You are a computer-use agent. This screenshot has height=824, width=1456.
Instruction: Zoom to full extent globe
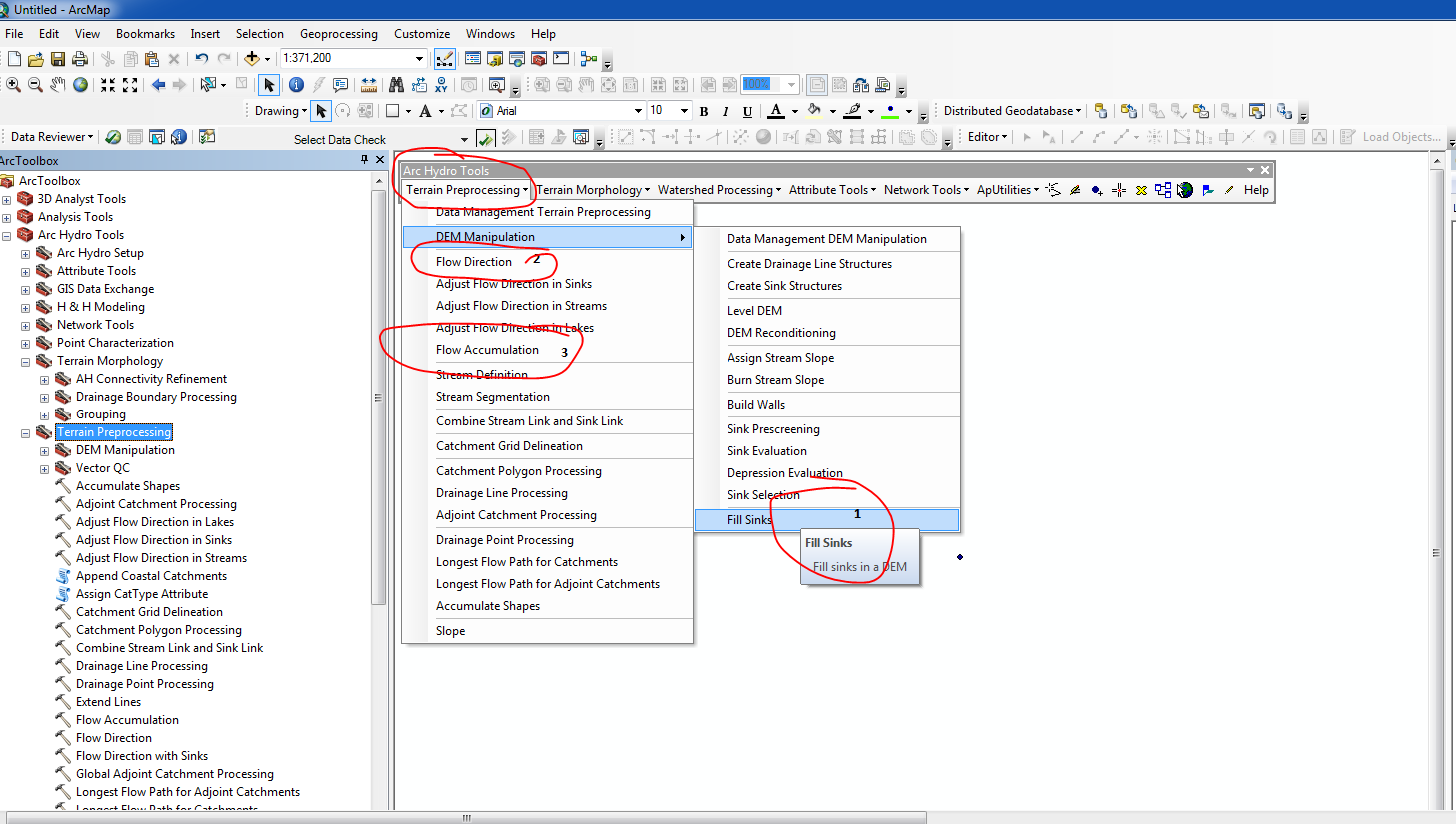click(x=80, y=85)
